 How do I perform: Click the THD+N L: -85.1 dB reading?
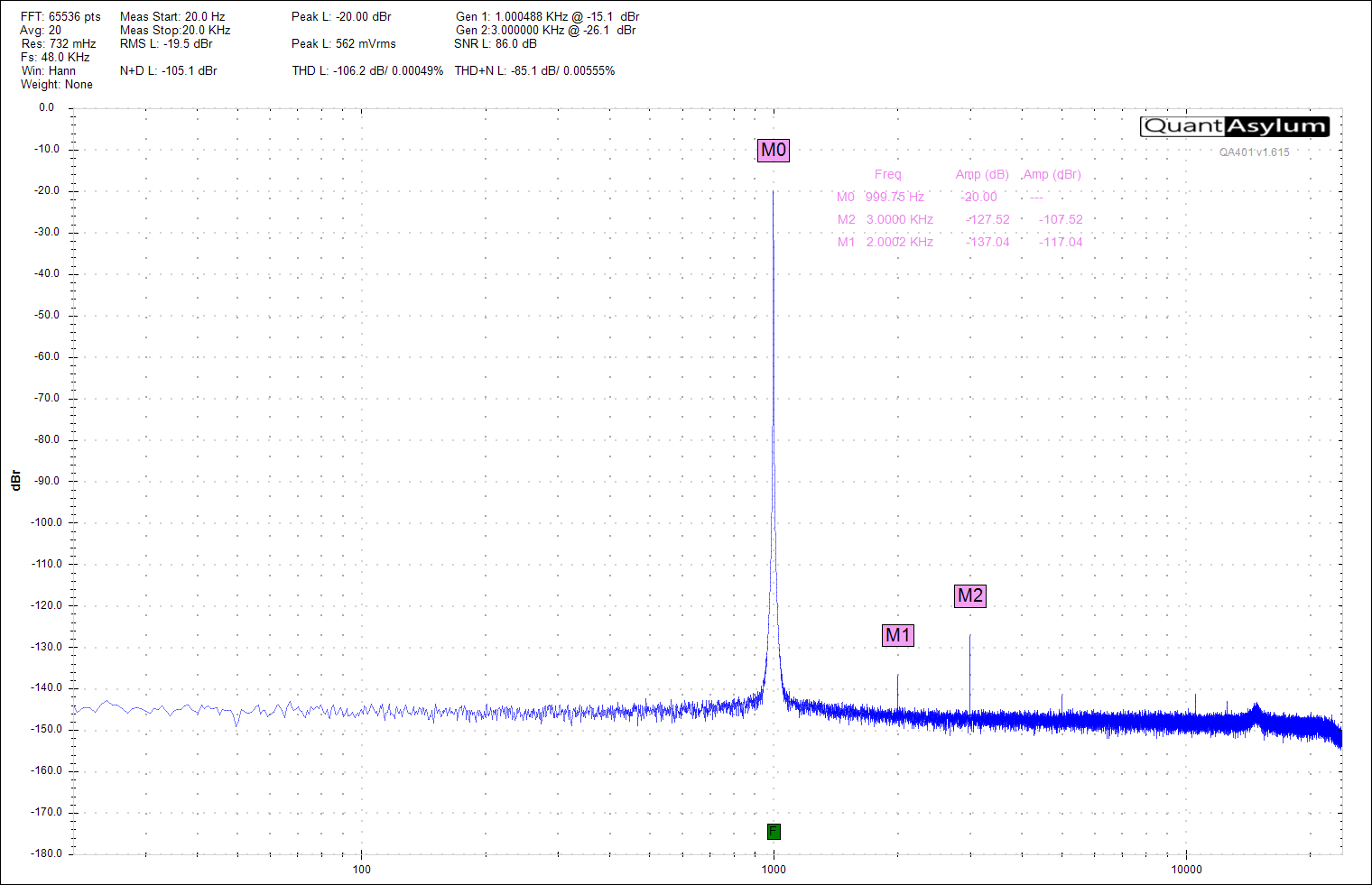coord(535,71)
